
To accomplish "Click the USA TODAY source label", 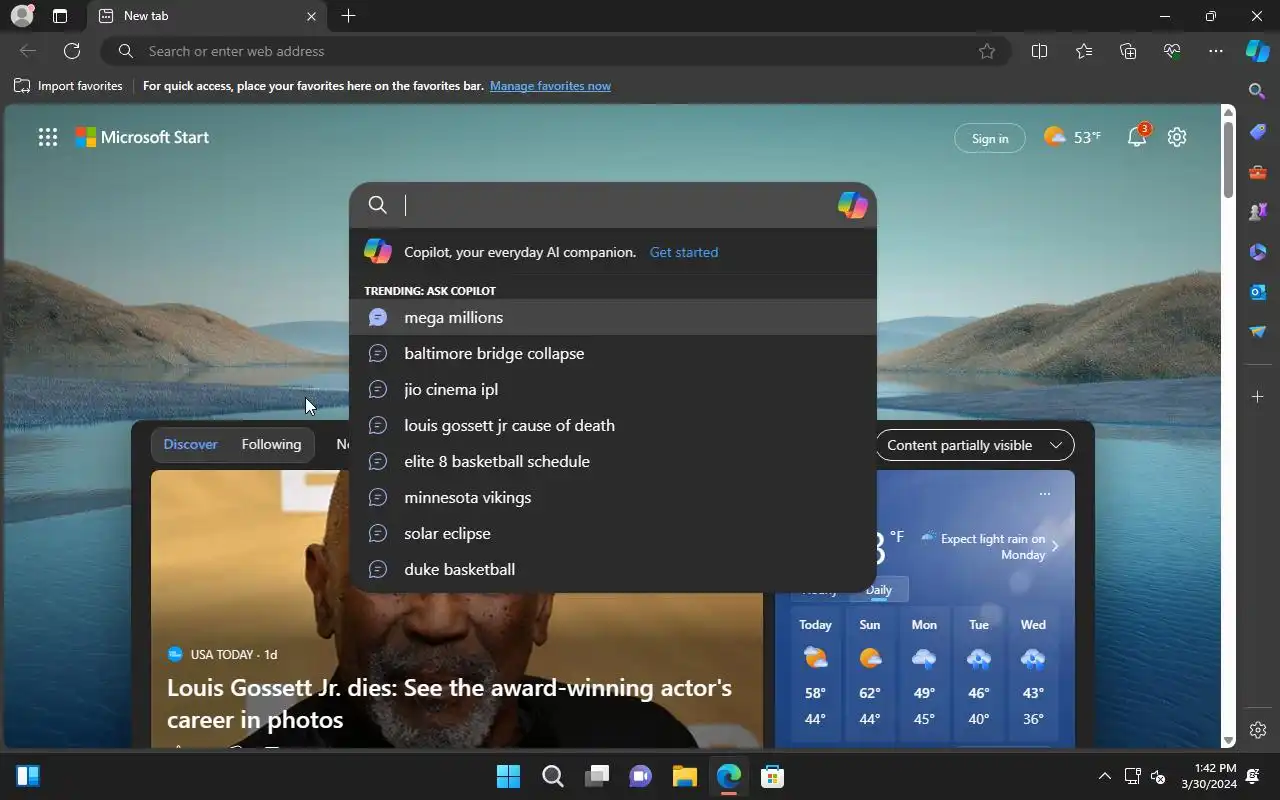I will click(222, 654).
